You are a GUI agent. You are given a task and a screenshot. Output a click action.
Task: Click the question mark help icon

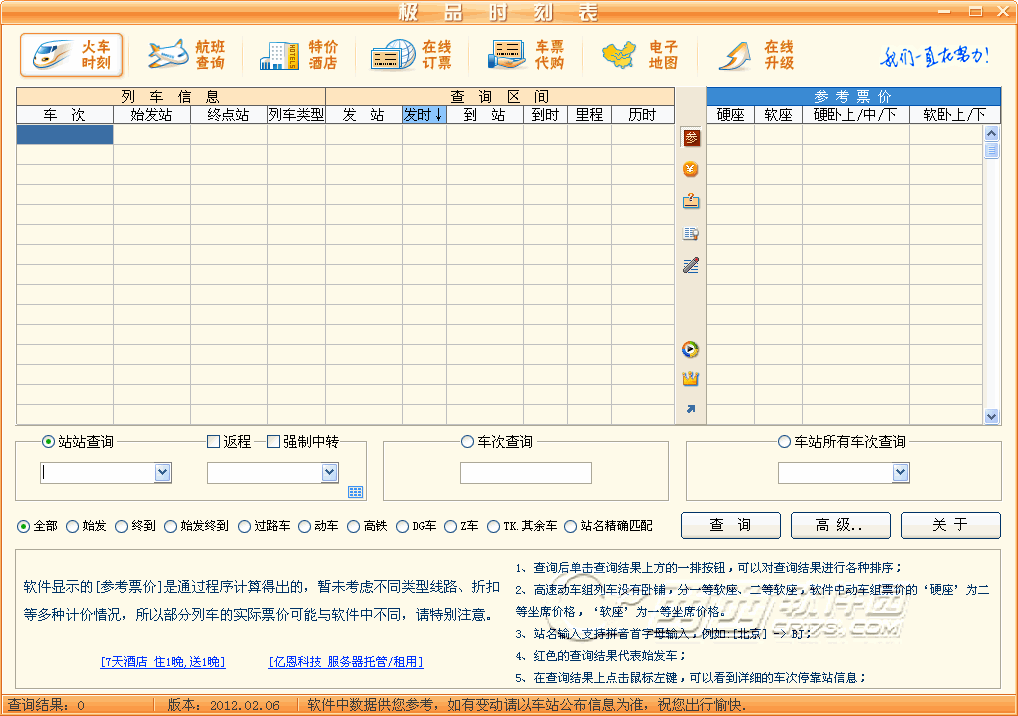pyautogui.click(x=691, y=201)
